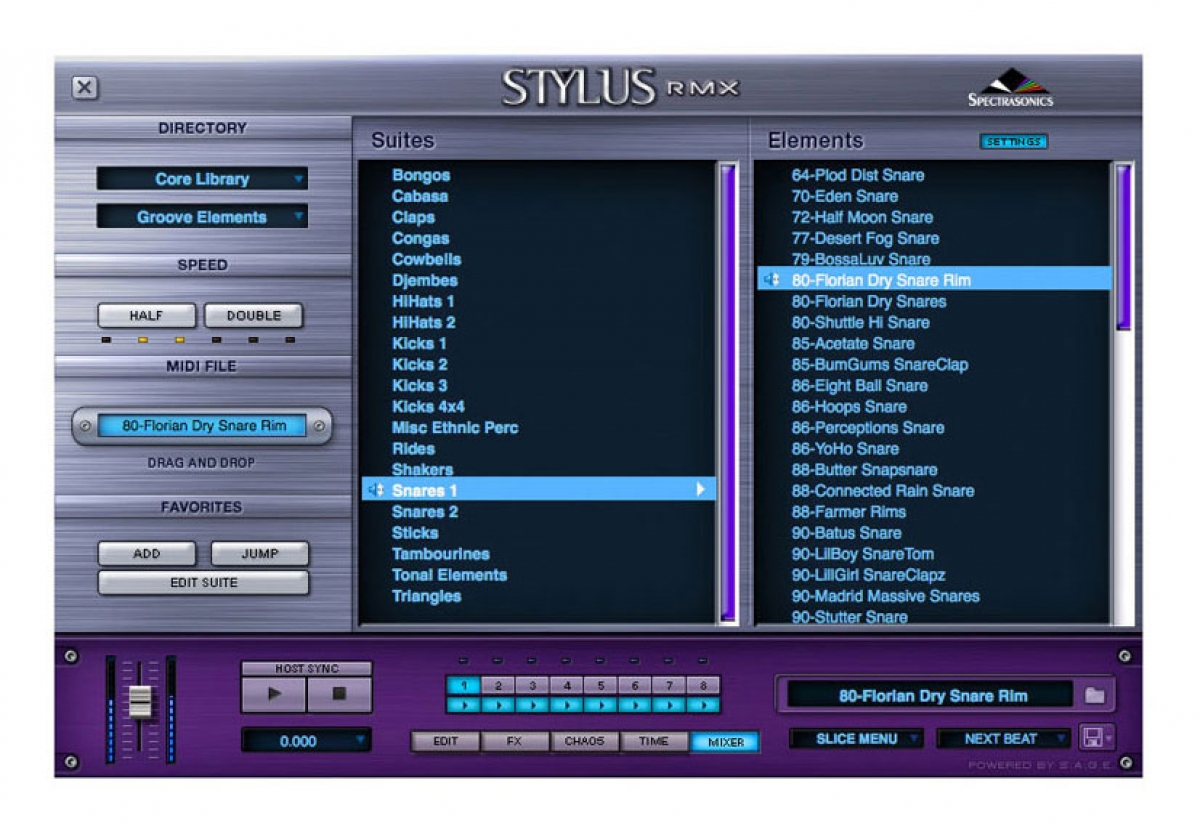The image size is (1200, 831).
Task: Select 85-Acetate Snare element
Action: point(853,344)
